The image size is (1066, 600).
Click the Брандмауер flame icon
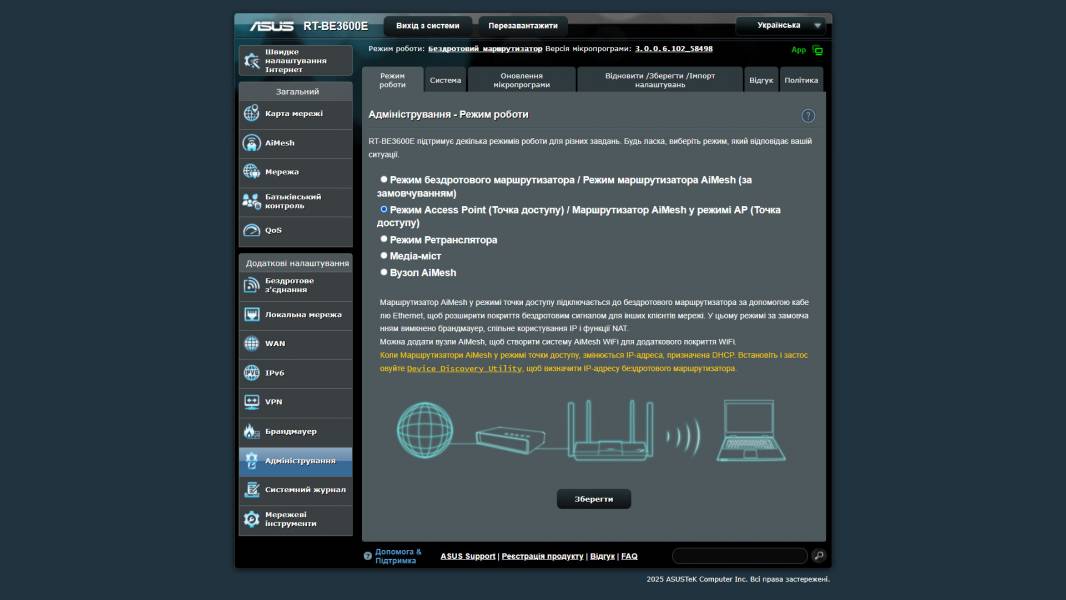252,431
